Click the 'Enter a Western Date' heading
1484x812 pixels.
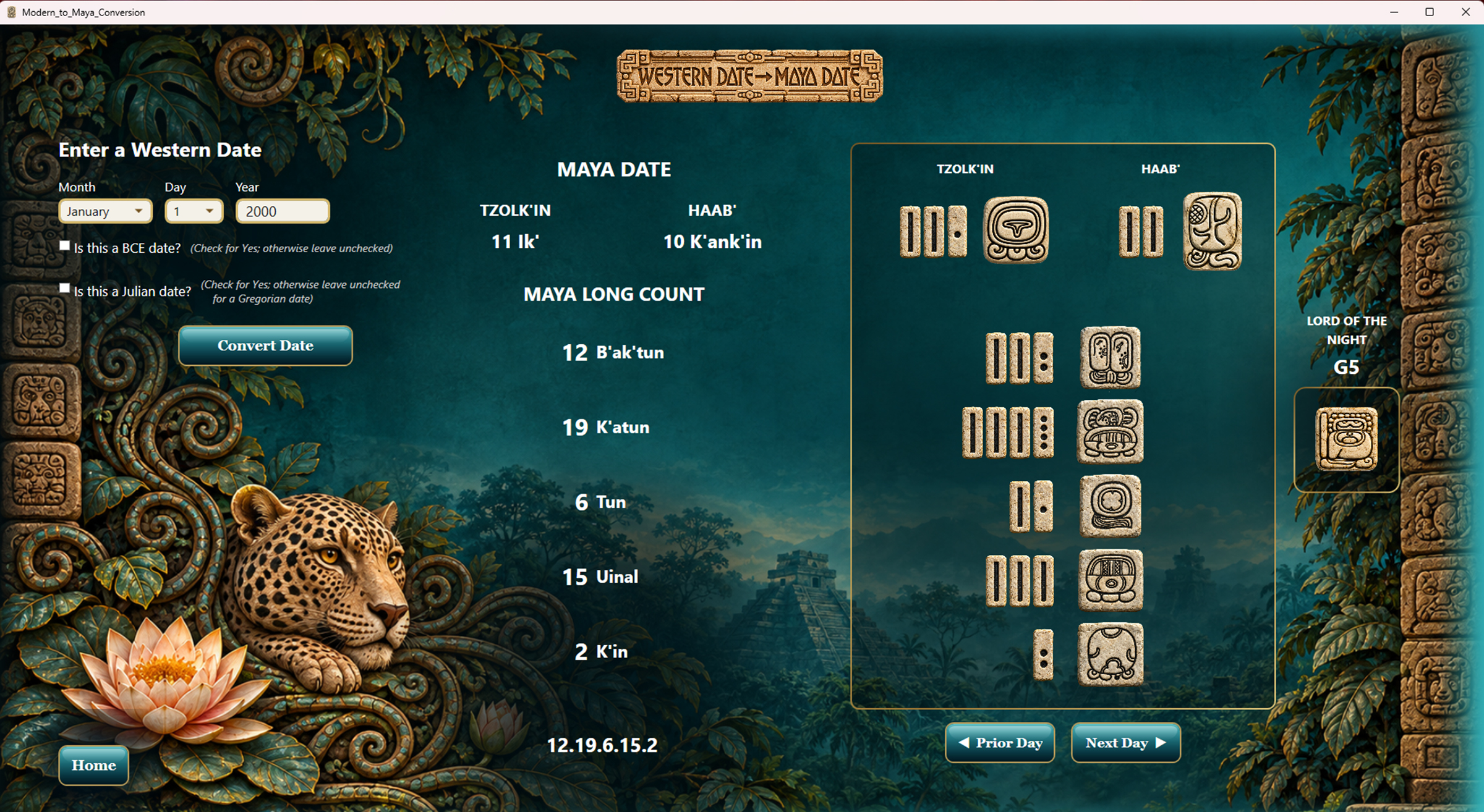[x=160, y=150]
